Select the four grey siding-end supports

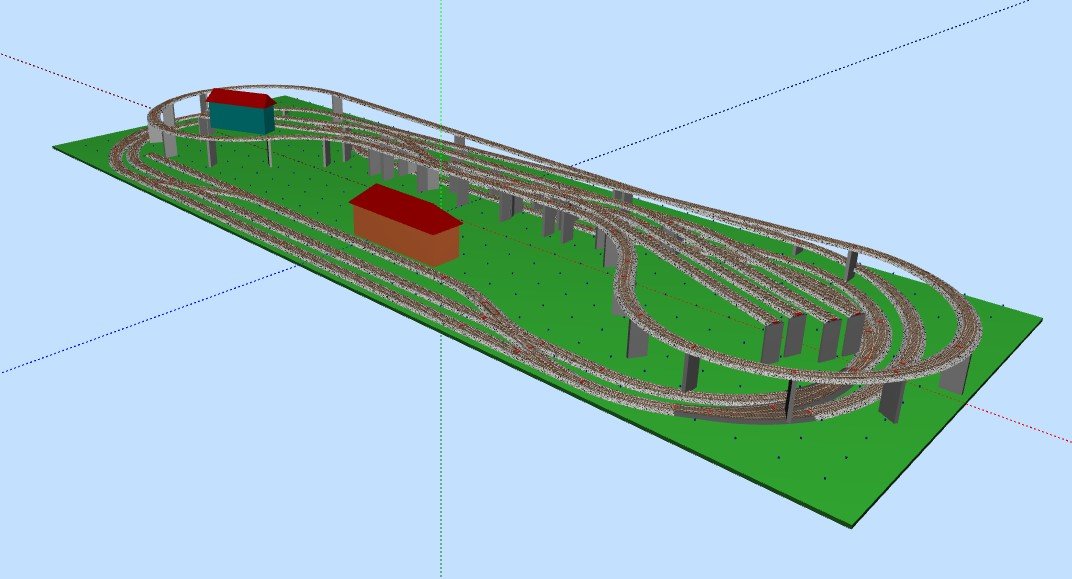pos(812,337)
